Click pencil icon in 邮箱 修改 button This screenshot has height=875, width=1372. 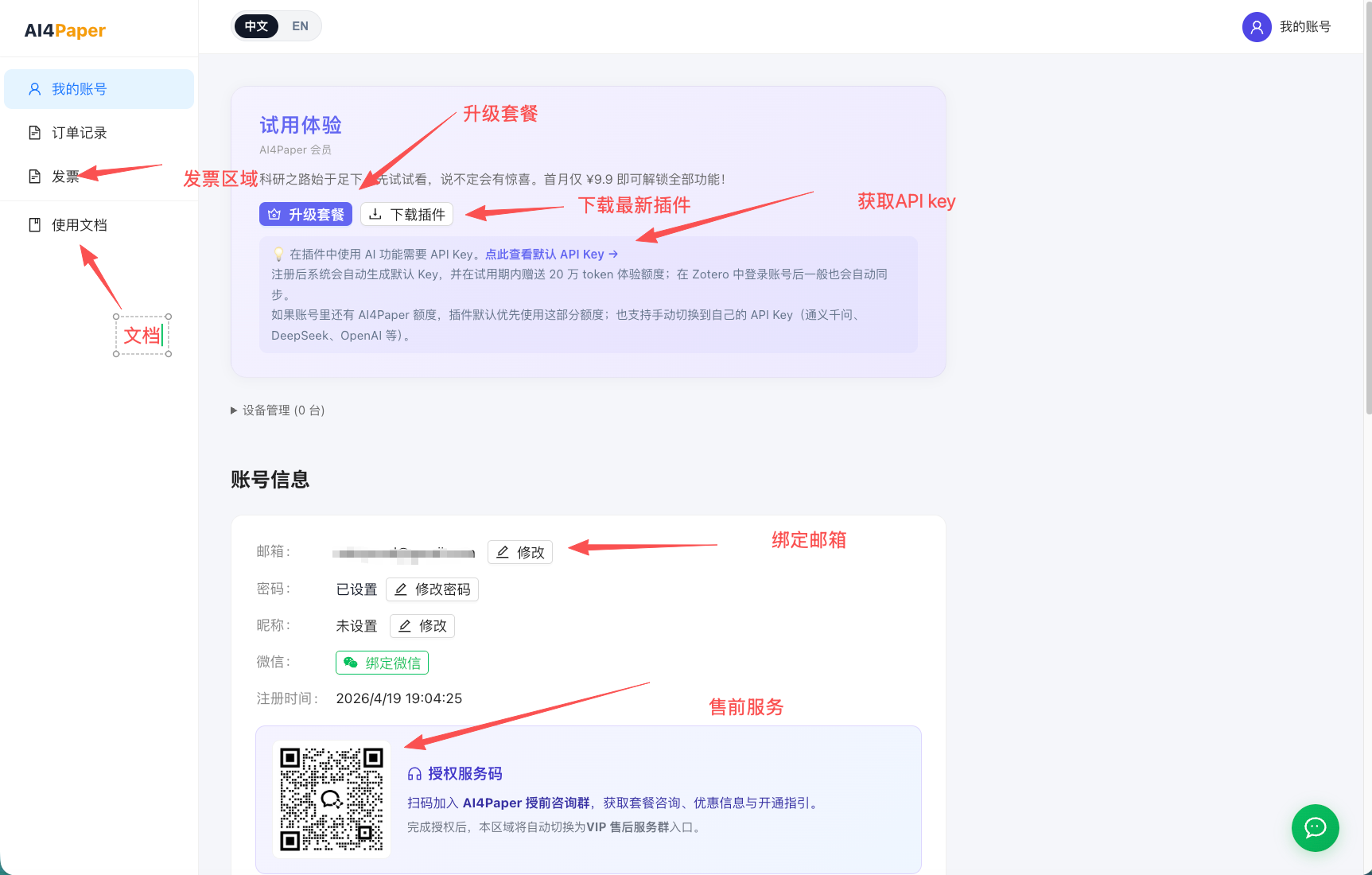tap(503, 552)
